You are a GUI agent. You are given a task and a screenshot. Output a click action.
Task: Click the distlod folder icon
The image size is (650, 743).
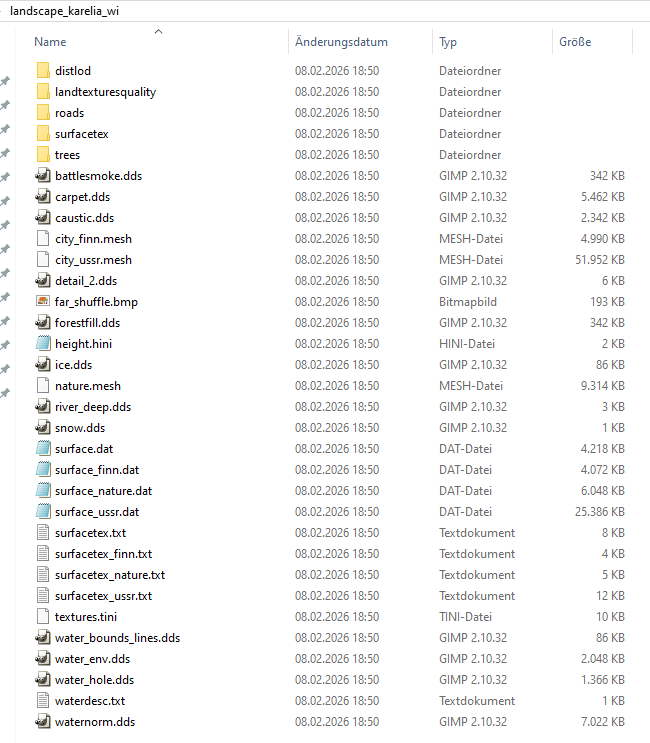(x=42, y=71)
